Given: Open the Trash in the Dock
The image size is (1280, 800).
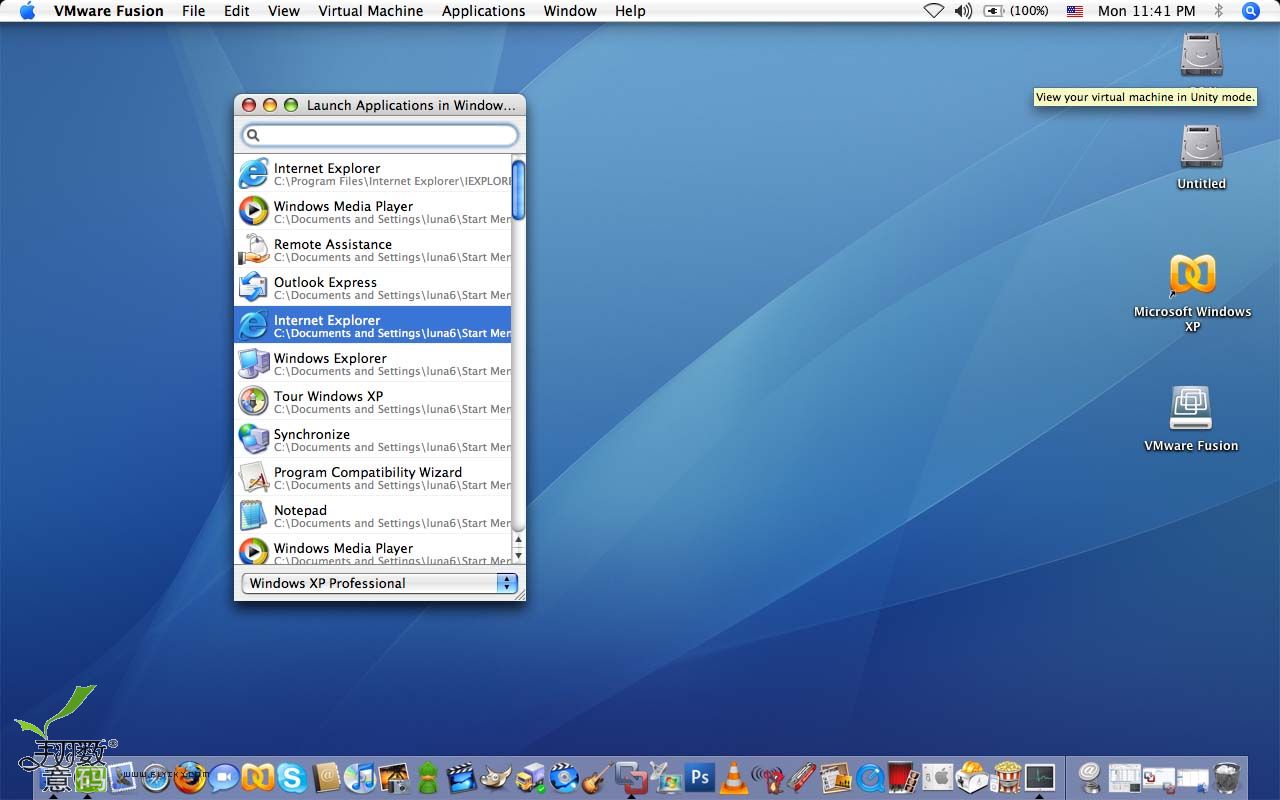Looking at the screenshot, I should tap(1228, 778).
